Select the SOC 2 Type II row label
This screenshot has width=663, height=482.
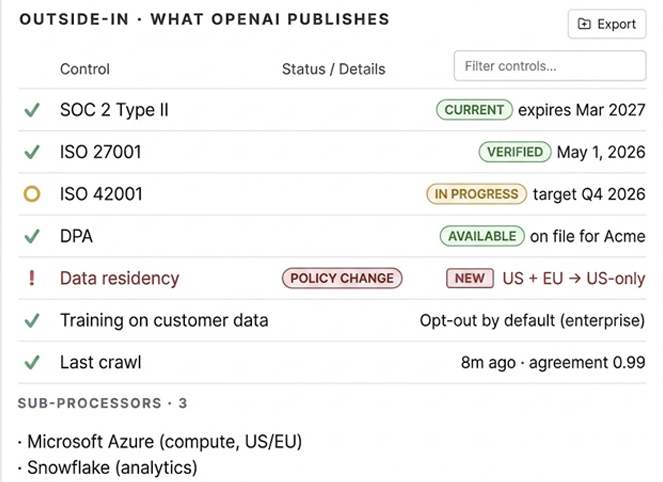pyautogui.click(x=114, y=110)
